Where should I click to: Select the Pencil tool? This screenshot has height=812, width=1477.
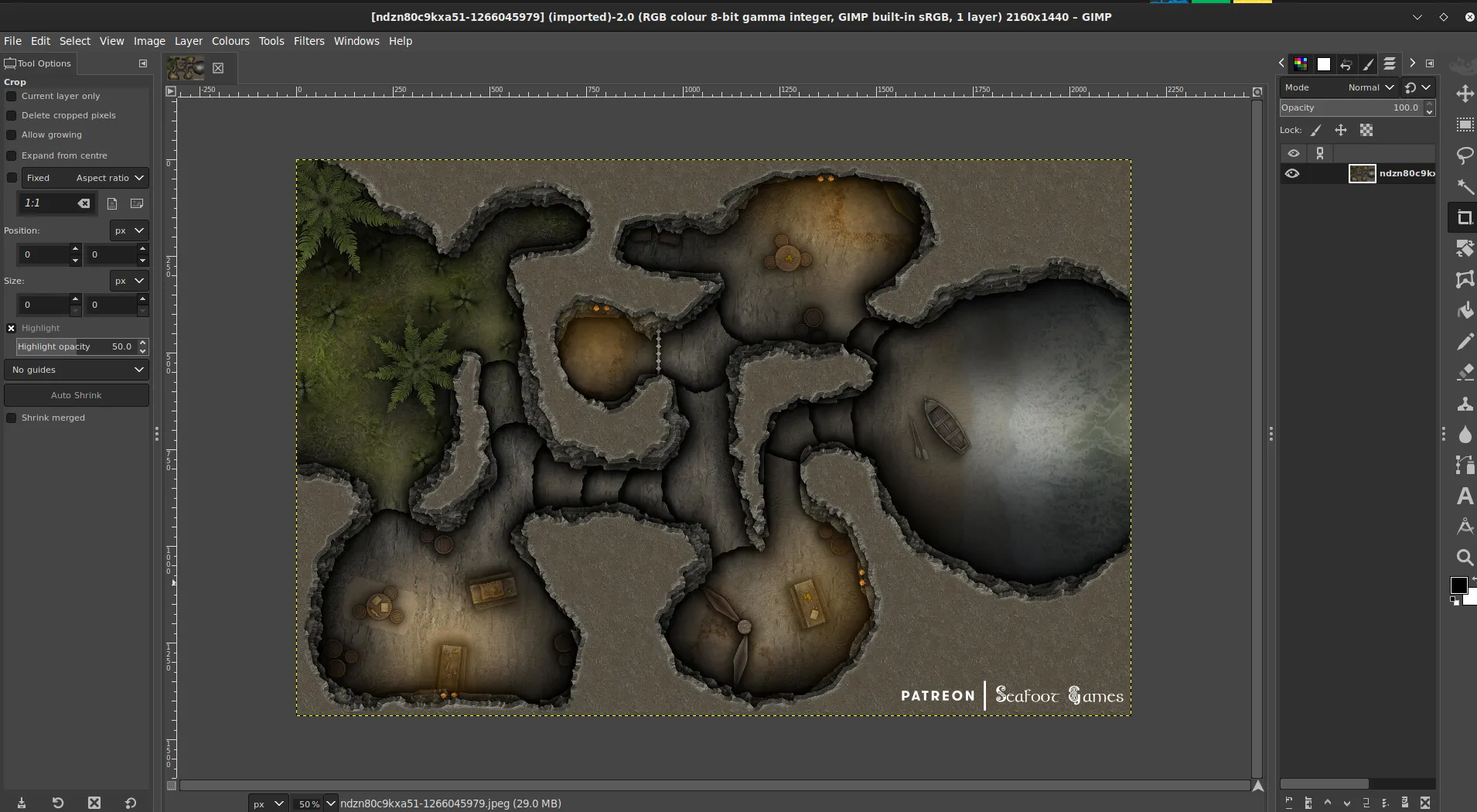pyautogui.click(x=1465, y=342)
